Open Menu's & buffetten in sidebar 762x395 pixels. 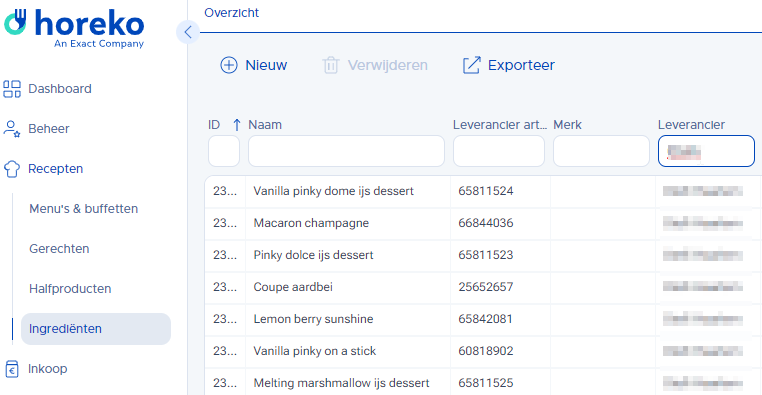pos(84,209)
